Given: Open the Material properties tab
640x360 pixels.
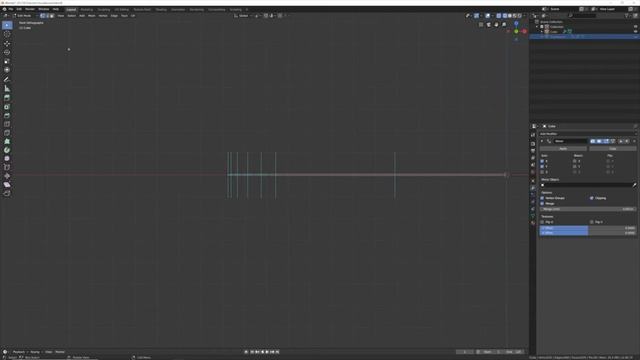Looking at the screenshot, I should pos(533,223).
